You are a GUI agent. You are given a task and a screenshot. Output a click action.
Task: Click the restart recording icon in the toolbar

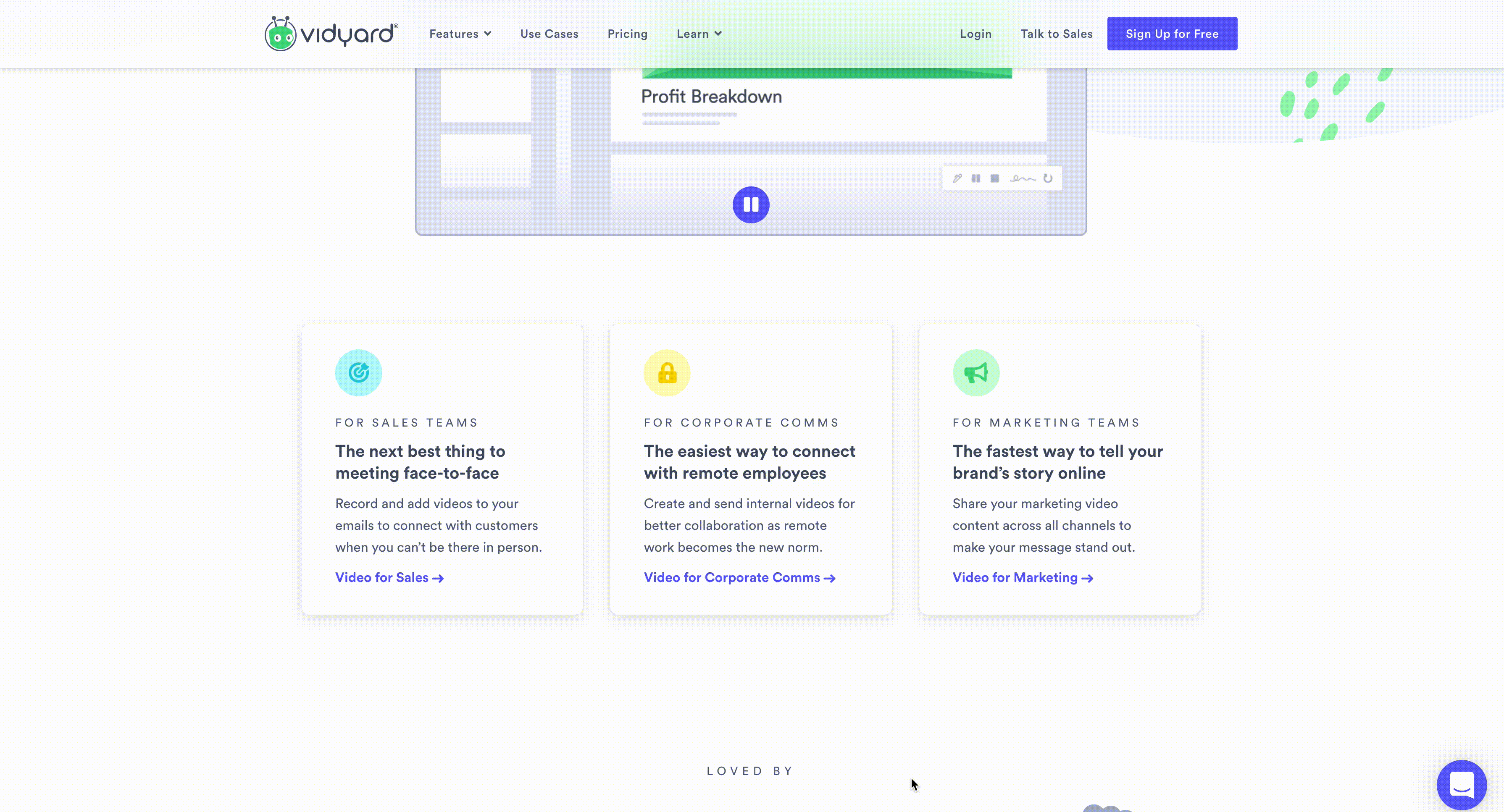click(1047, 178)
